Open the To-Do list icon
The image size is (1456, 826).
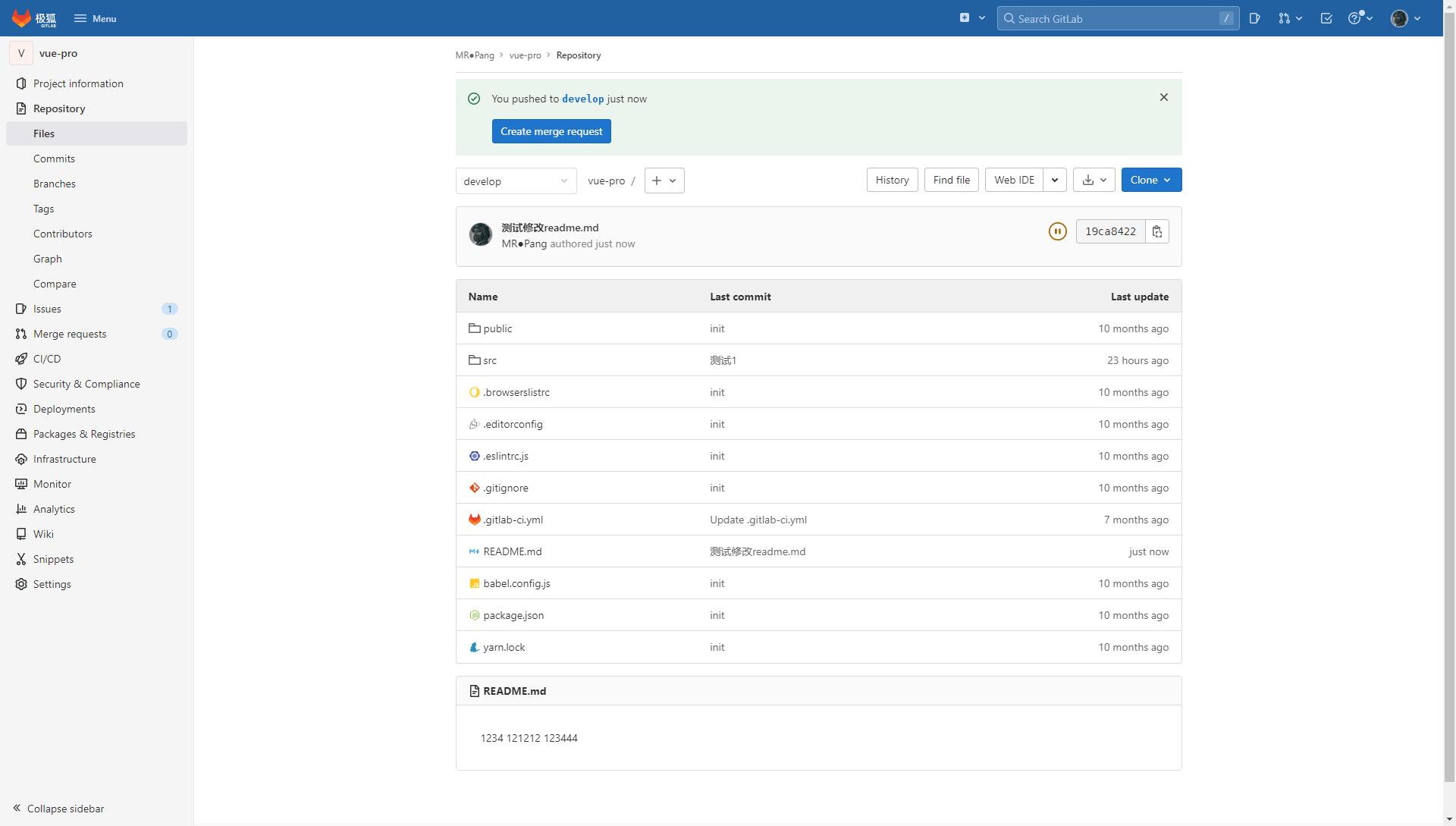1326,18
